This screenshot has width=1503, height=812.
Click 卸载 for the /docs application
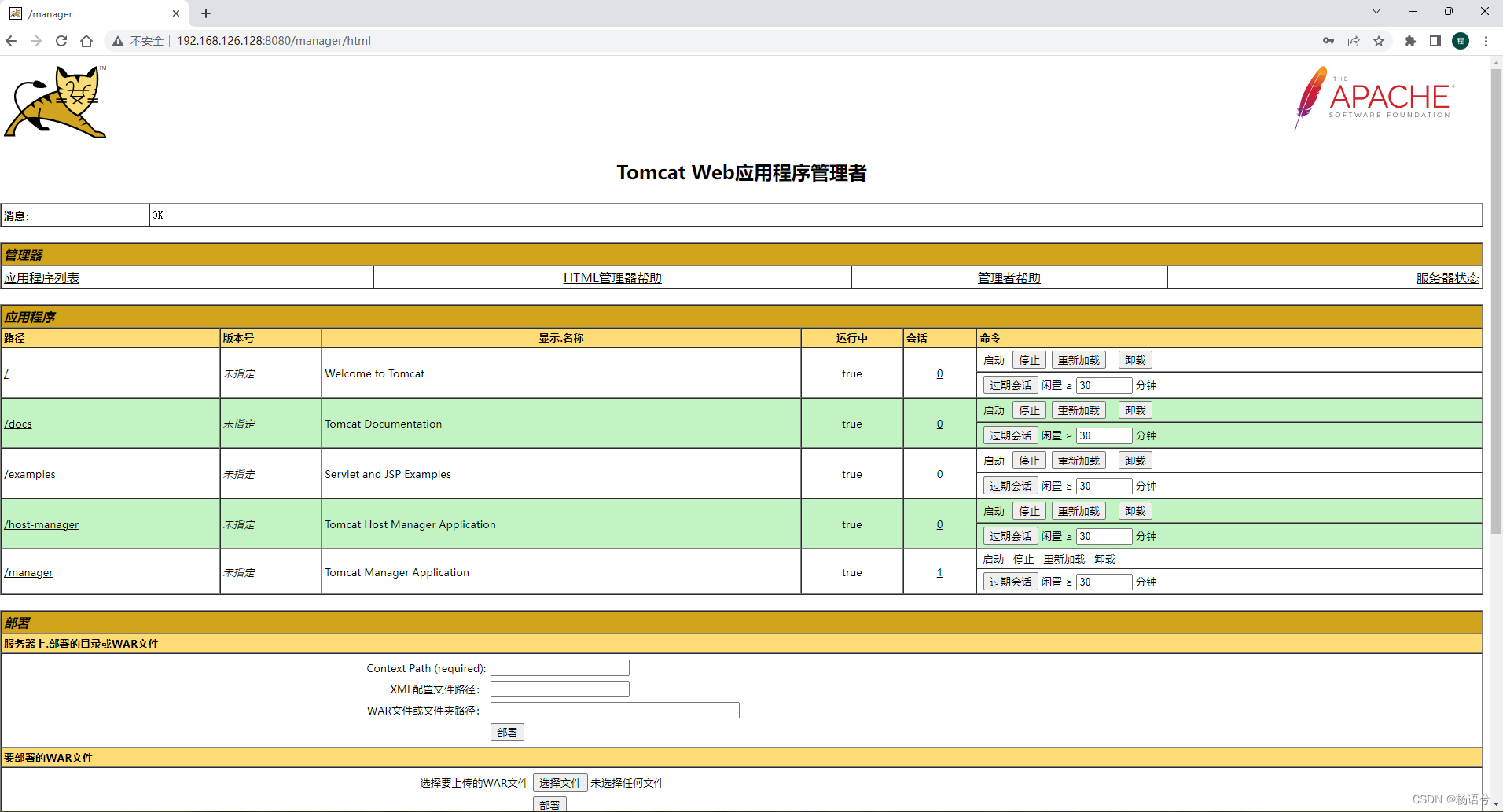tap(1135, 410)
